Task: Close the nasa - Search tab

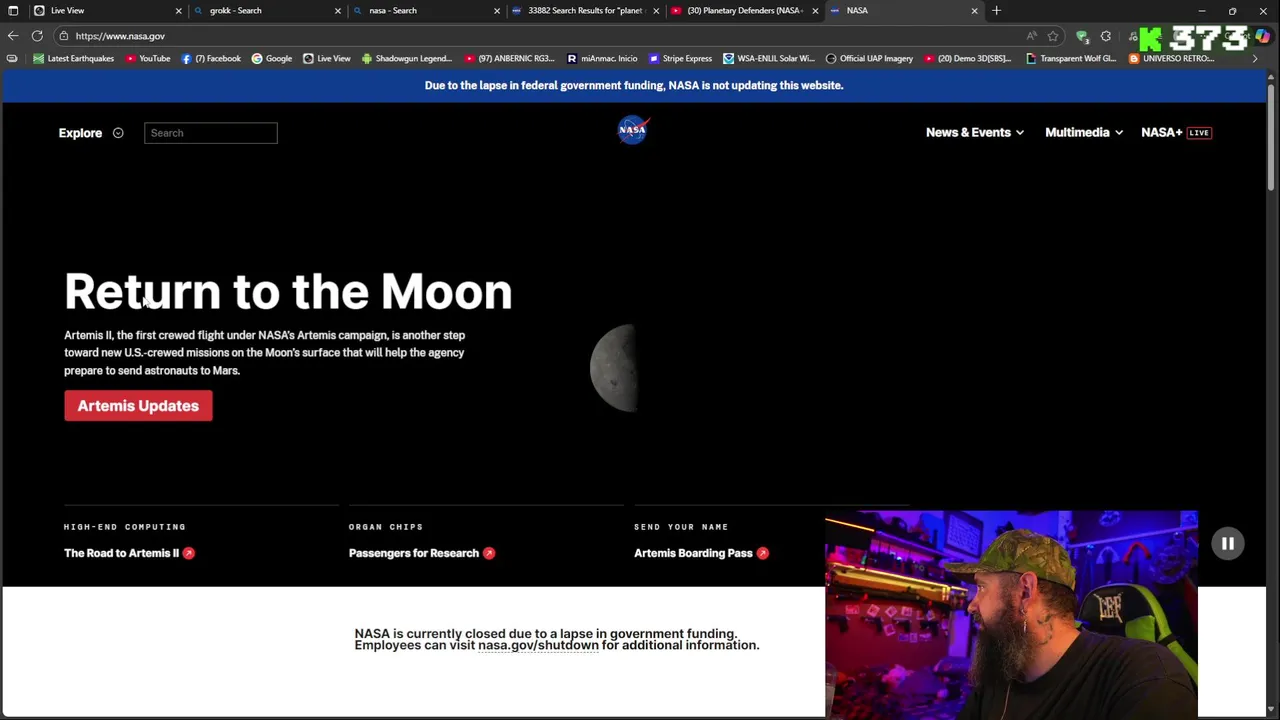Action: click(x=497, y=10)
